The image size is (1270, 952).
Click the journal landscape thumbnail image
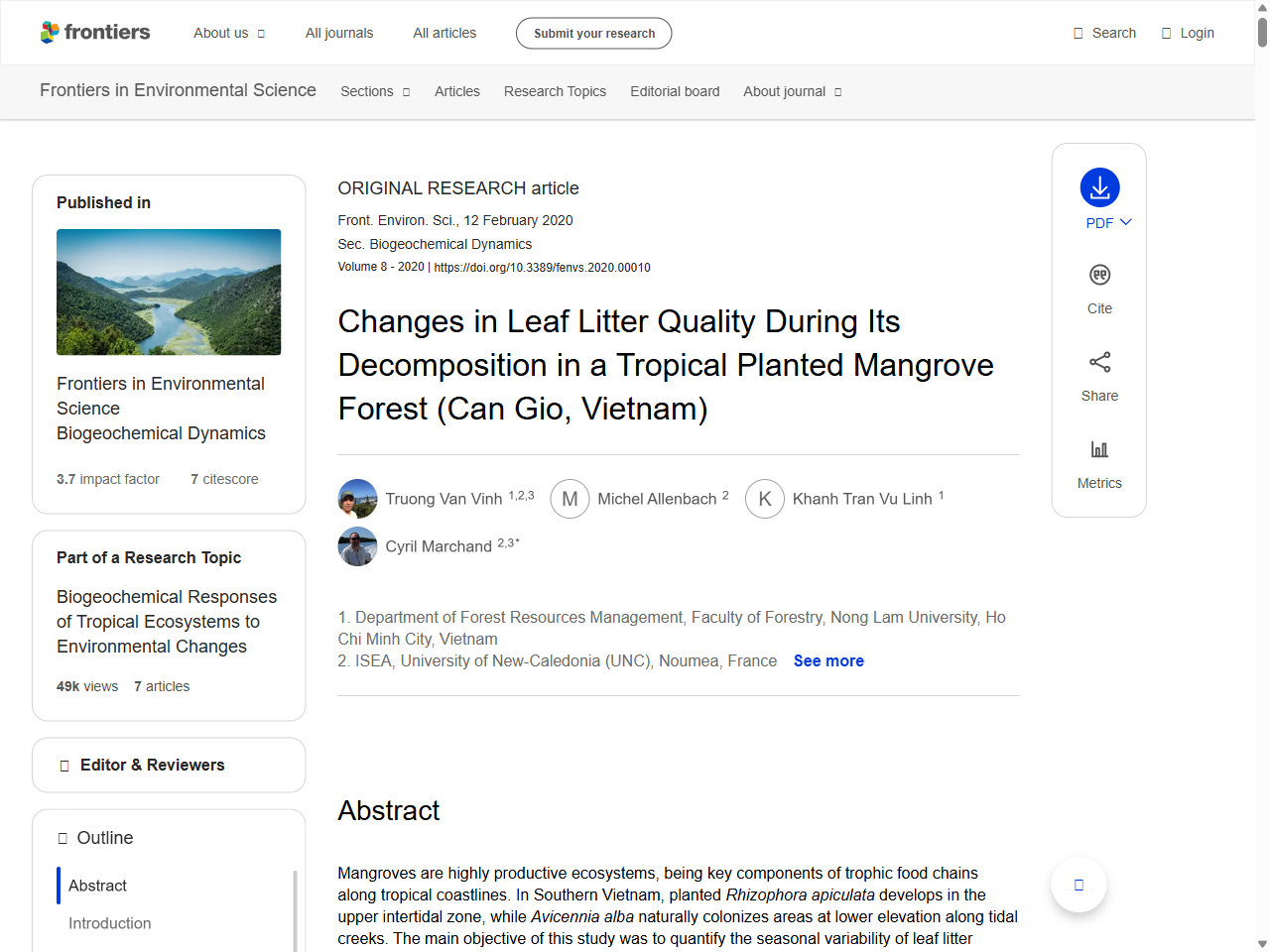tap(169, 292)
